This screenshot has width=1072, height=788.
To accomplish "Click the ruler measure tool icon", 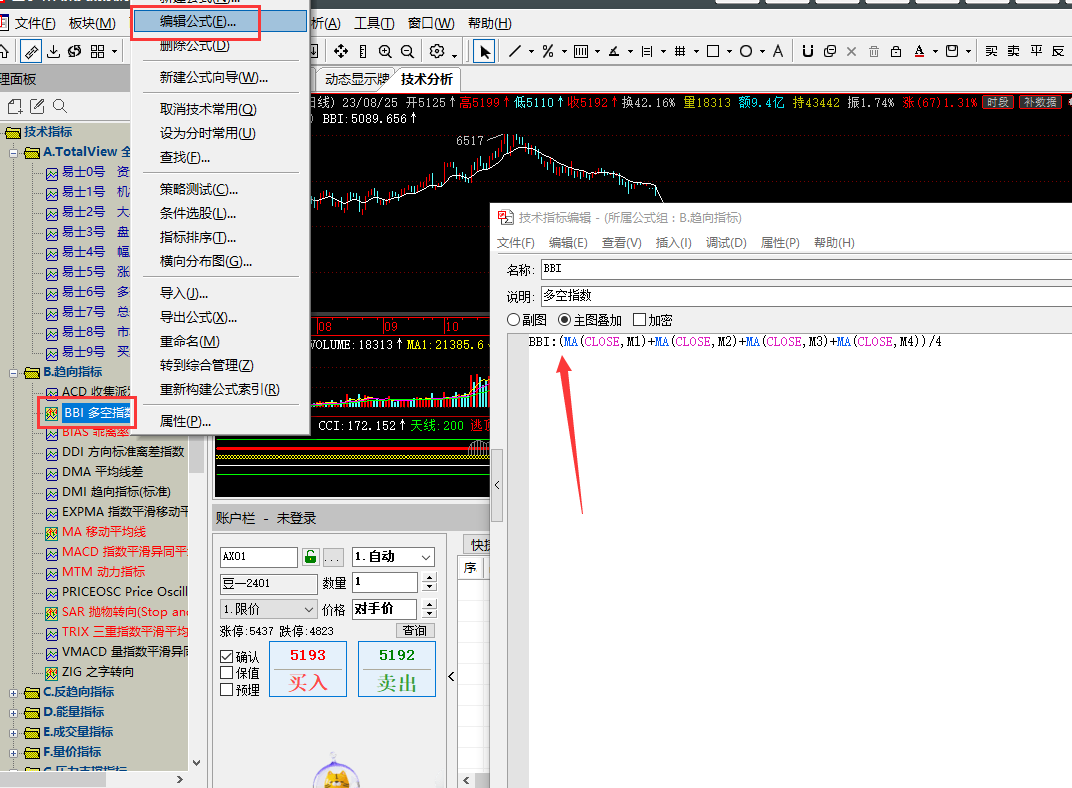I will 362,51.
